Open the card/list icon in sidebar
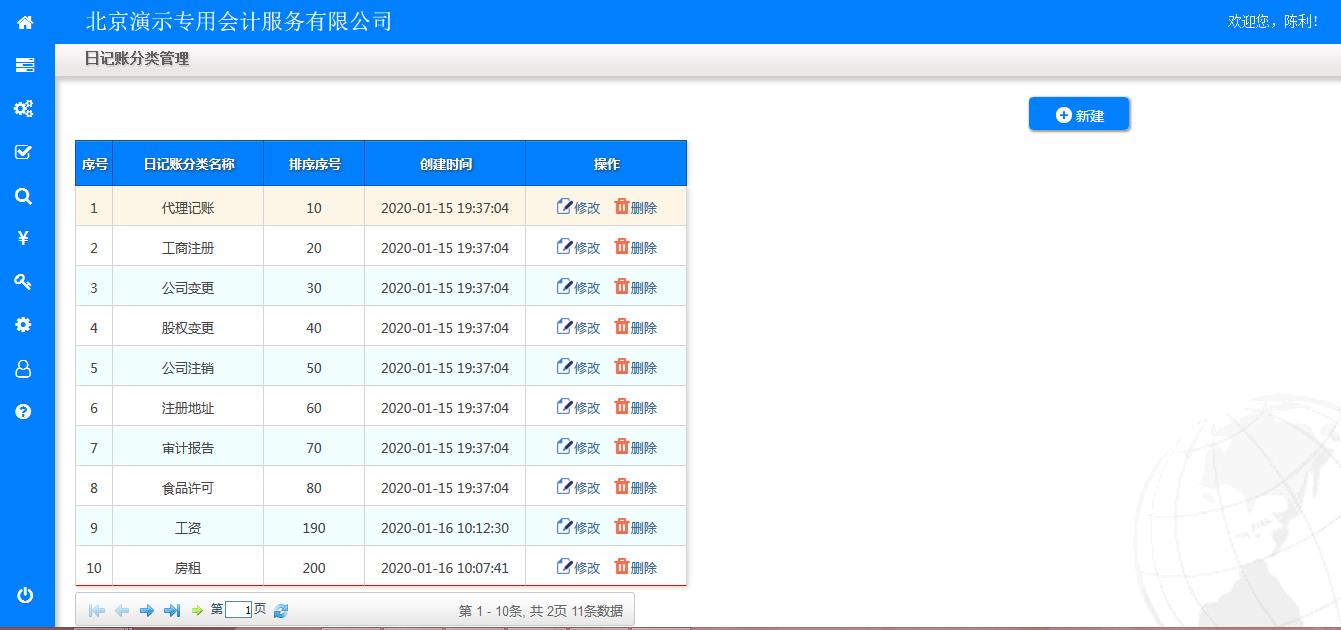The image size is (1341, 630). (x=25, y=65)
